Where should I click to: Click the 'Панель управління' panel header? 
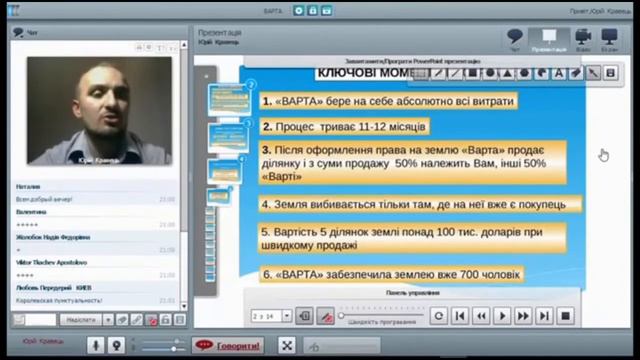pos(412,293)
